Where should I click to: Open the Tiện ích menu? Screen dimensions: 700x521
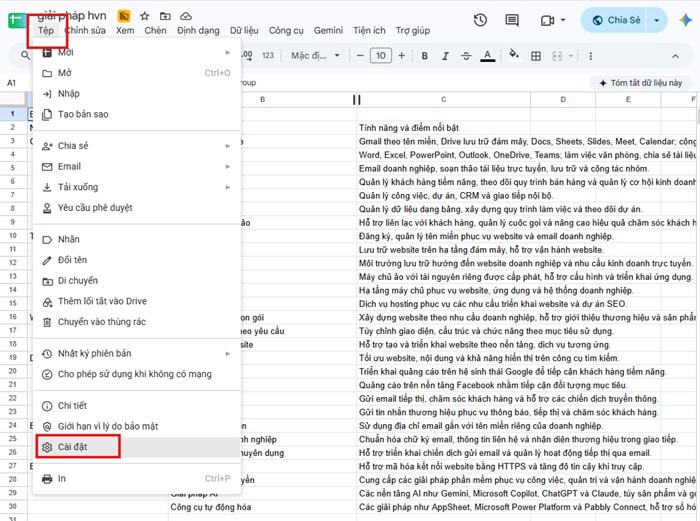click(369, 31)
